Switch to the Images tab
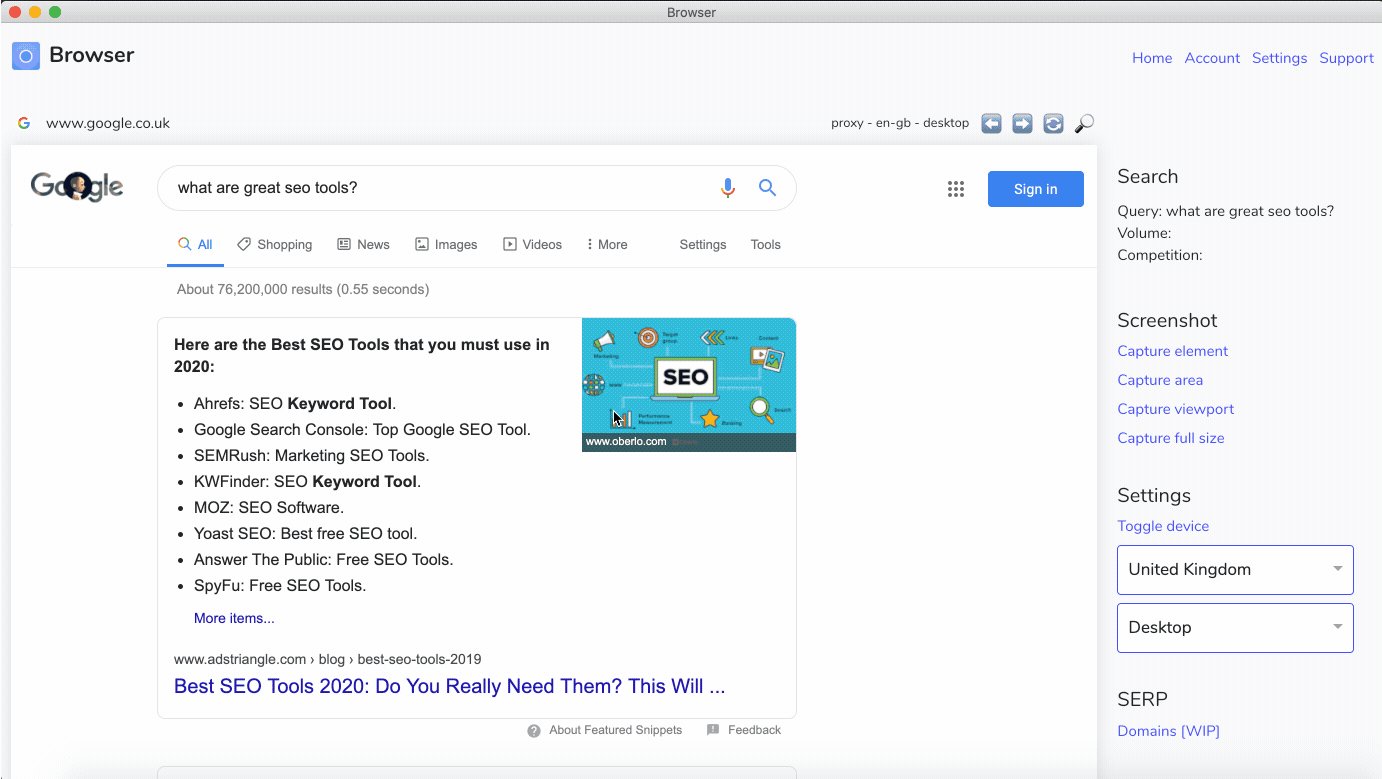Screen dimensions: 1382x779 [x=446, y=244]
